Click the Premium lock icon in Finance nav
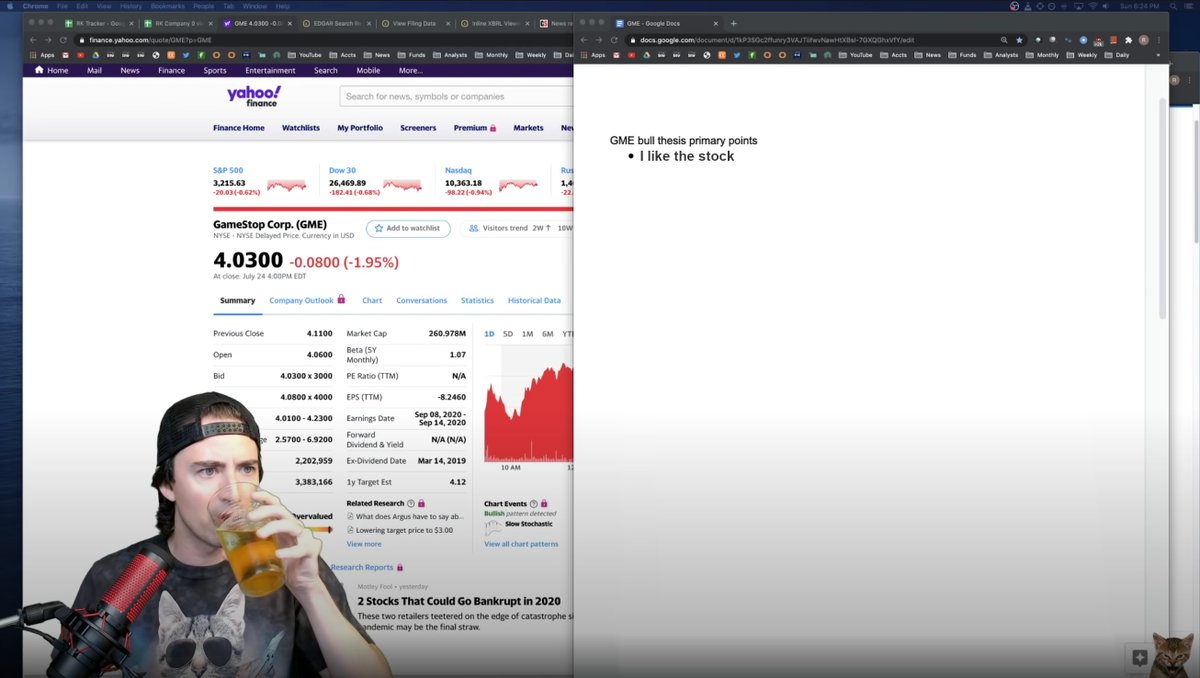 [x=493, y=128]
